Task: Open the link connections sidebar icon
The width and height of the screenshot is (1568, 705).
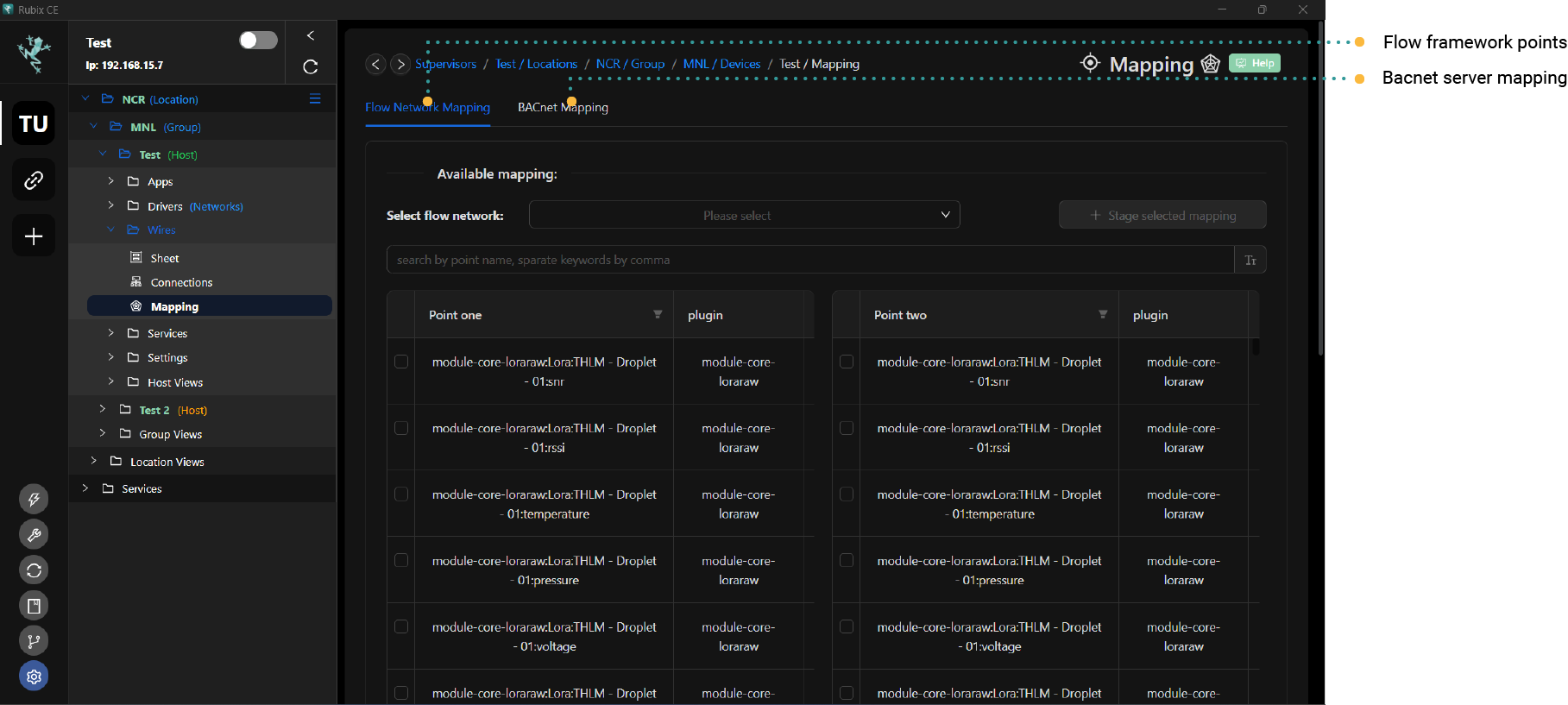Action: tap(34, 180)
